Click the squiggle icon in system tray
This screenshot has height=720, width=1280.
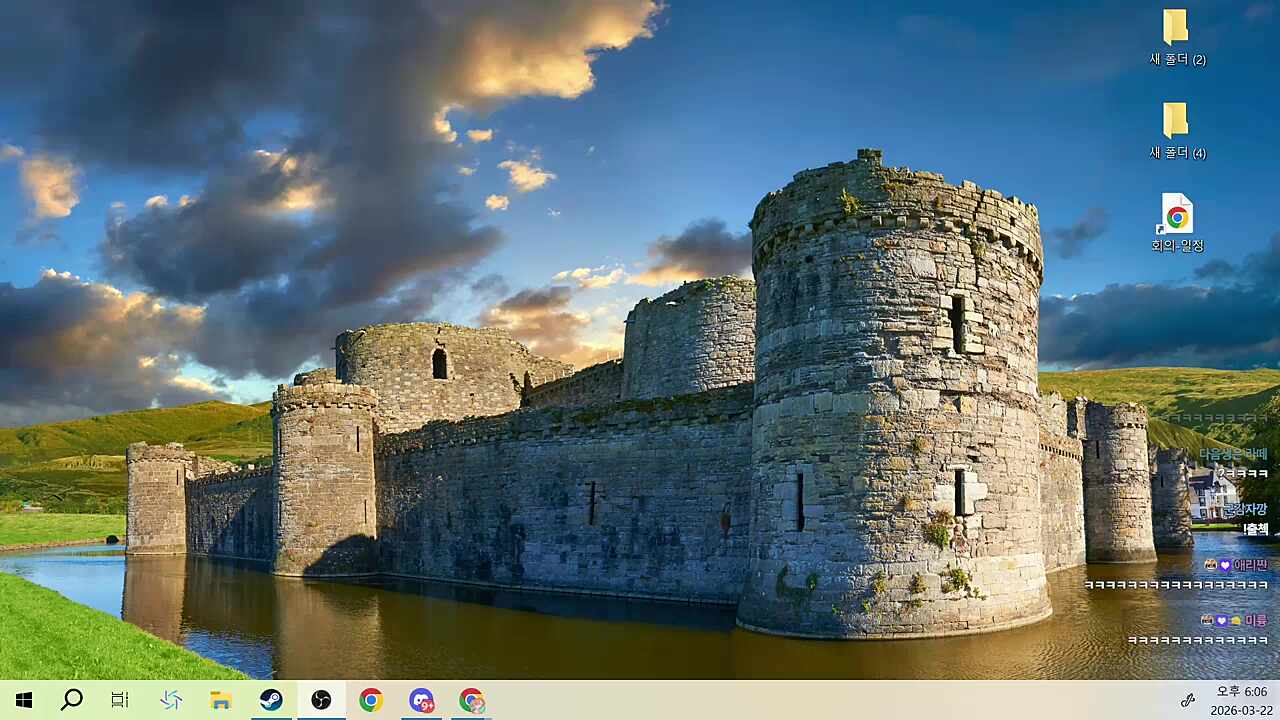click(x=1188, y=700)
